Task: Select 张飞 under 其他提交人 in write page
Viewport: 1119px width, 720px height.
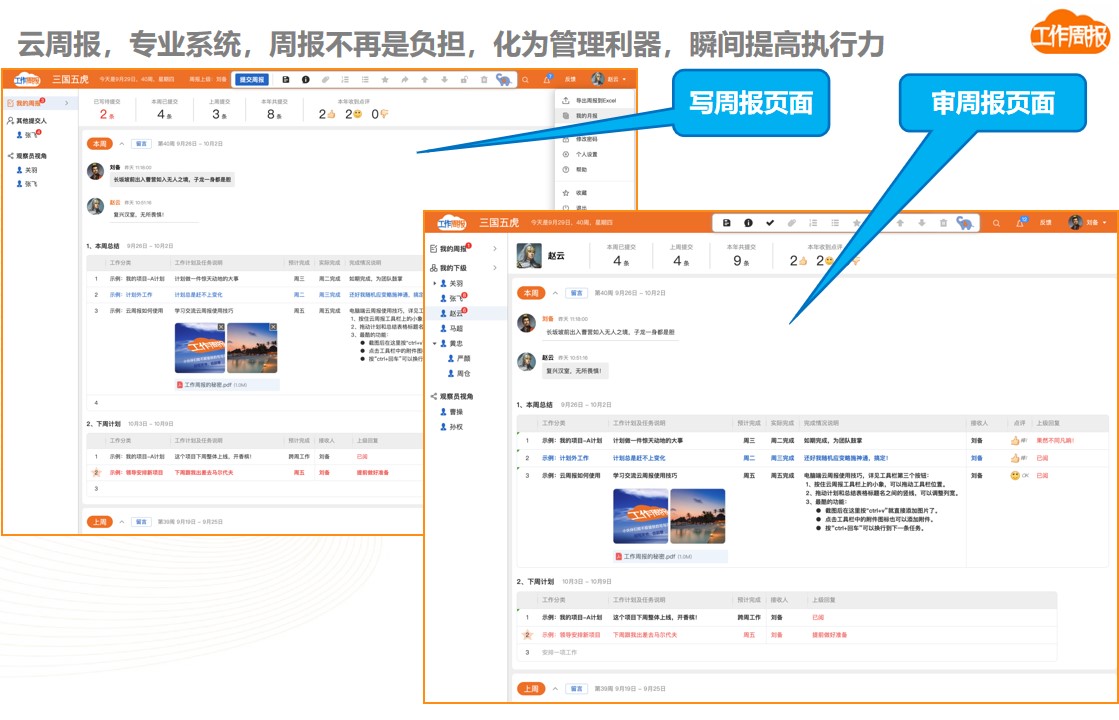Action: coord(29,134)
